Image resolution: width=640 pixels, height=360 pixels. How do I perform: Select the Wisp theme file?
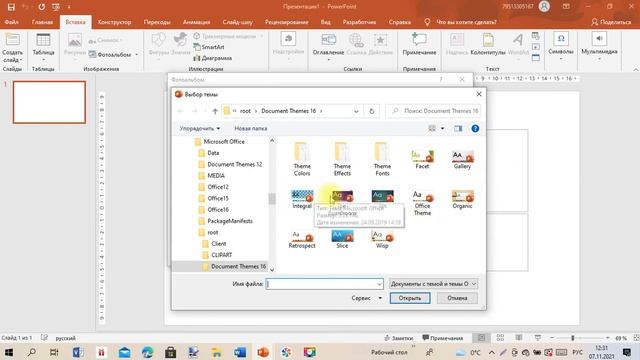click(x=382, y=239)
